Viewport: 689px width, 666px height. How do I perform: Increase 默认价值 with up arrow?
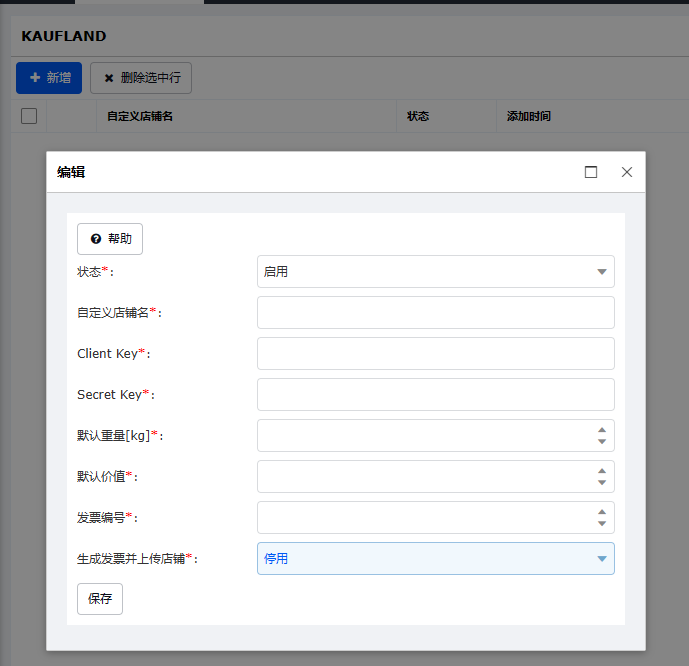602,471
